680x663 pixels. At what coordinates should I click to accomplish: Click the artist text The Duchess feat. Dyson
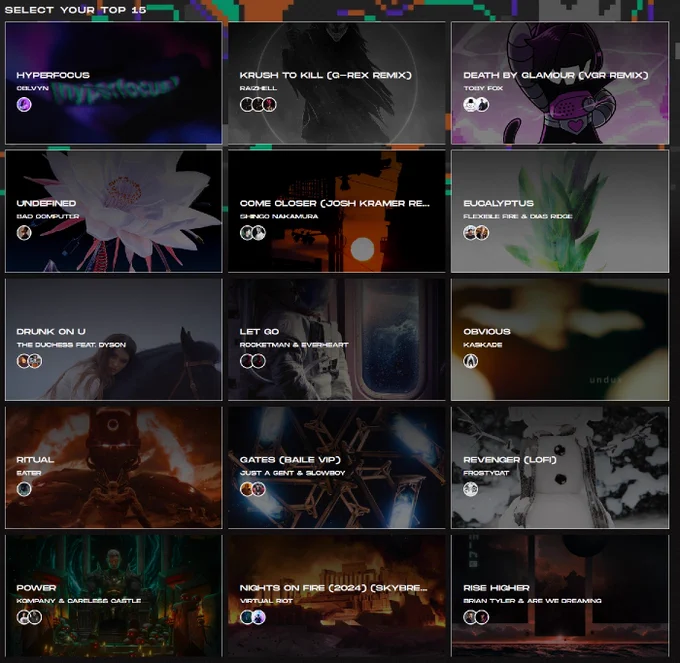71,345
